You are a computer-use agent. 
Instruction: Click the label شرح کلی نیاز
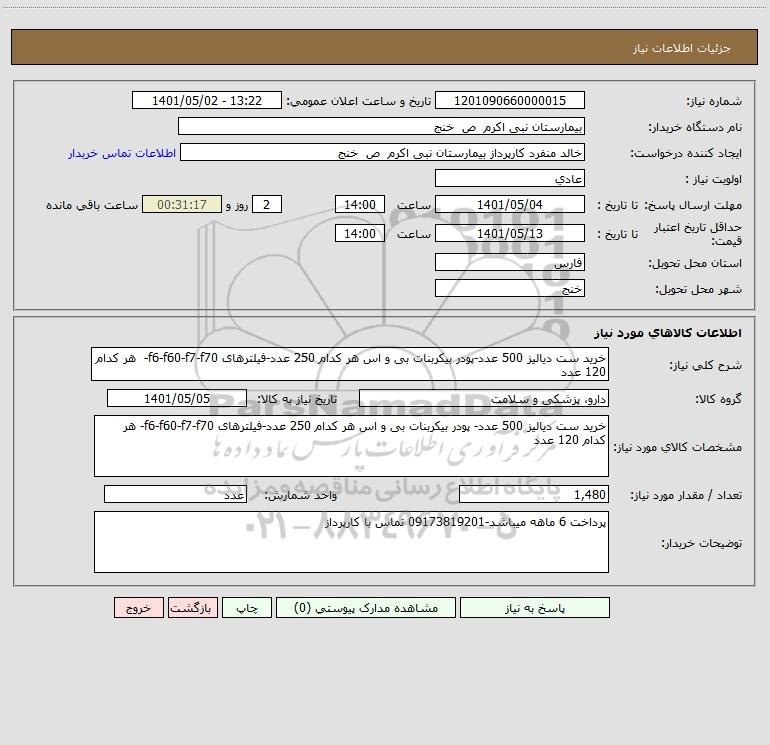click(x=706, y=365)
